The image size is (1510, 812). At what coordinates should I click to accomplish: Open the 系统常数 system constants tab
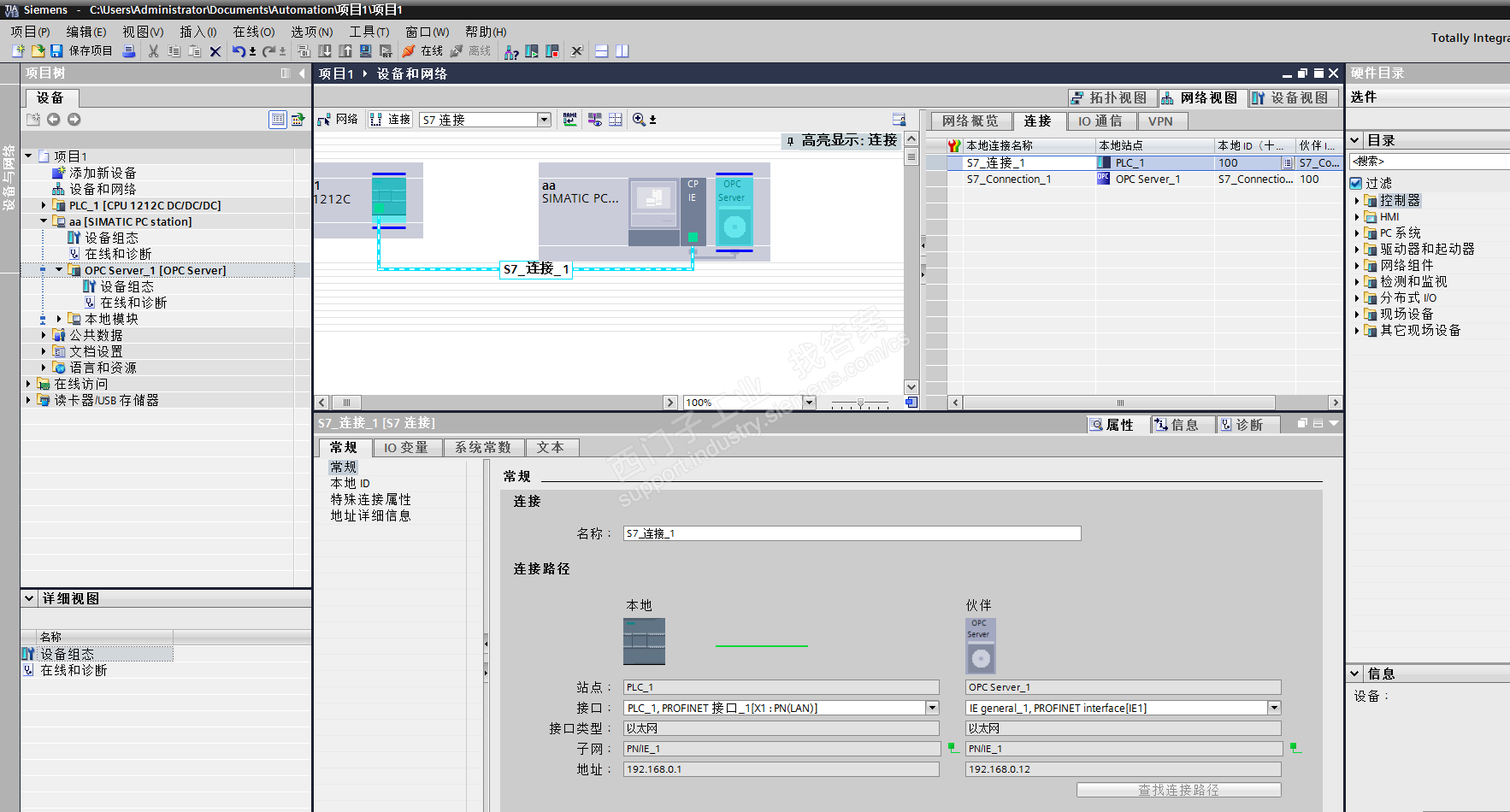pyautogui.click(x=482, y=448)
